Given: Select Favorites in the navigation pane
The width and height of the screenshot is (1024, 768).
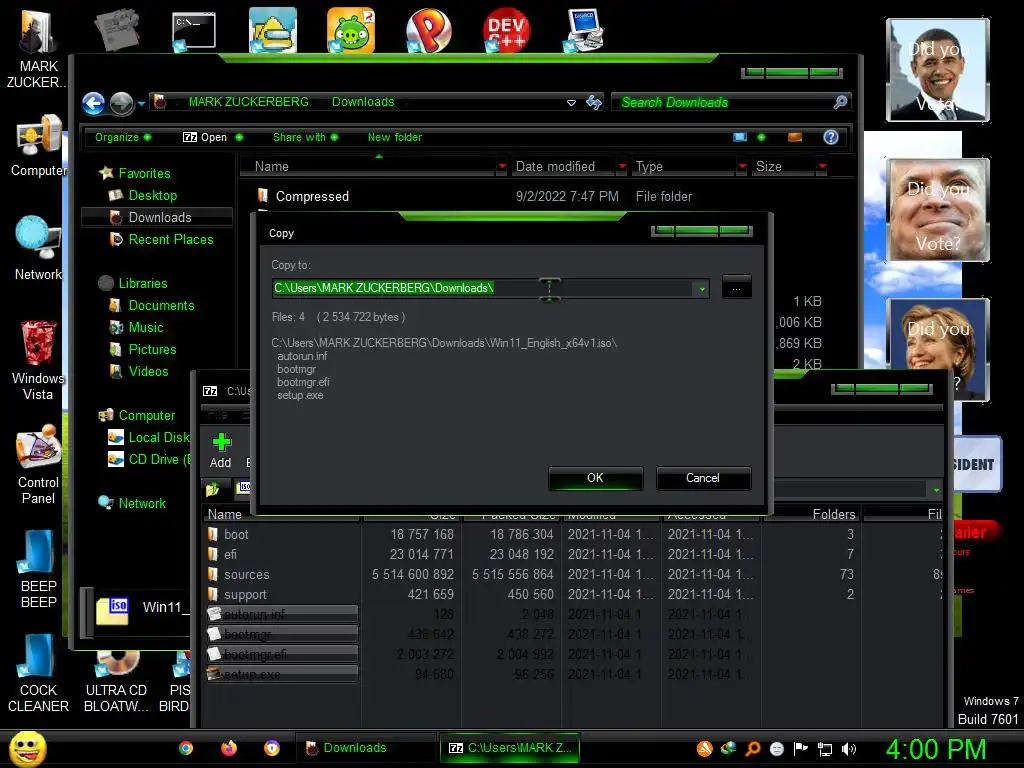Looking at the screenshot, I should [144, 173].
